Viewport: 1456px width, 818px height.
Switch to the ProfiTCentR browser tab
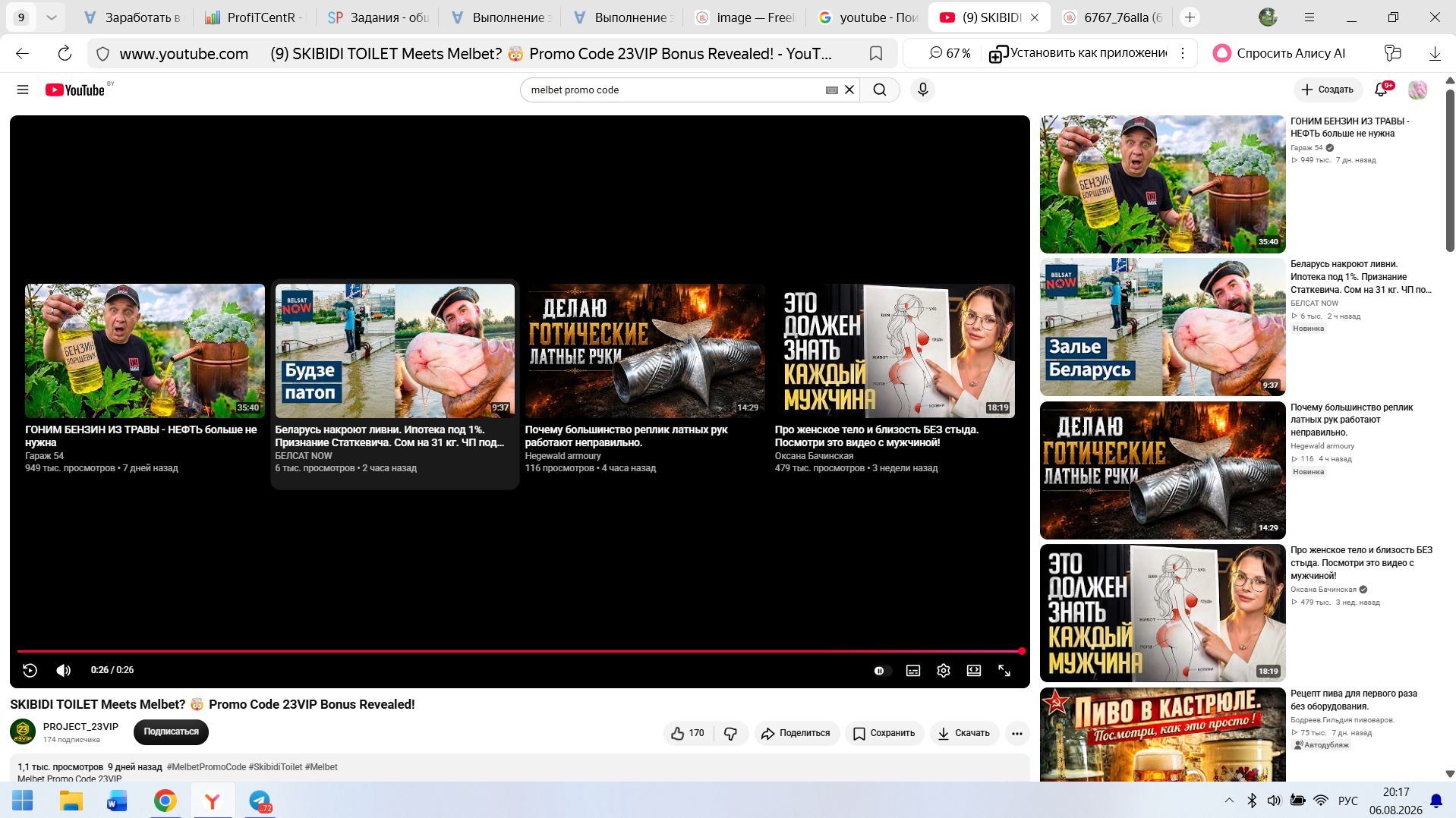[254, 17]
